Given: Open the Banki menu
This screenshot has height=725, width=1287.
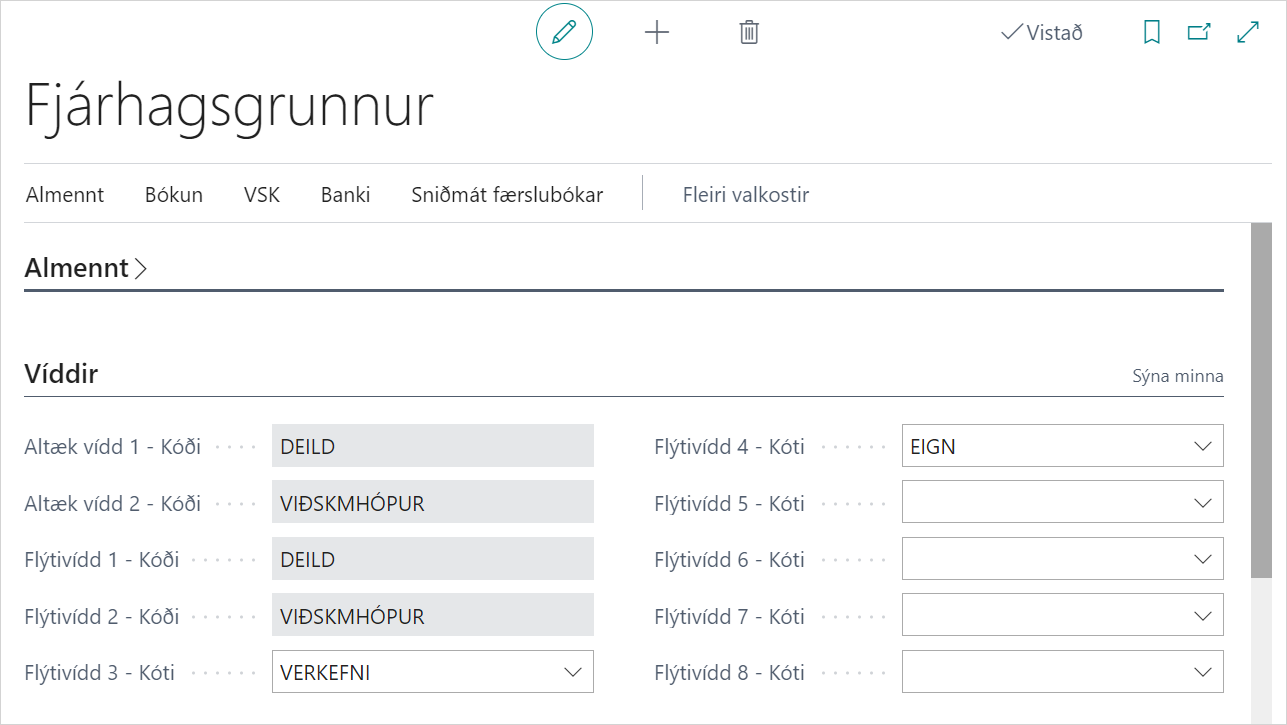Looking at the screenshot, I should pos(345,195).
